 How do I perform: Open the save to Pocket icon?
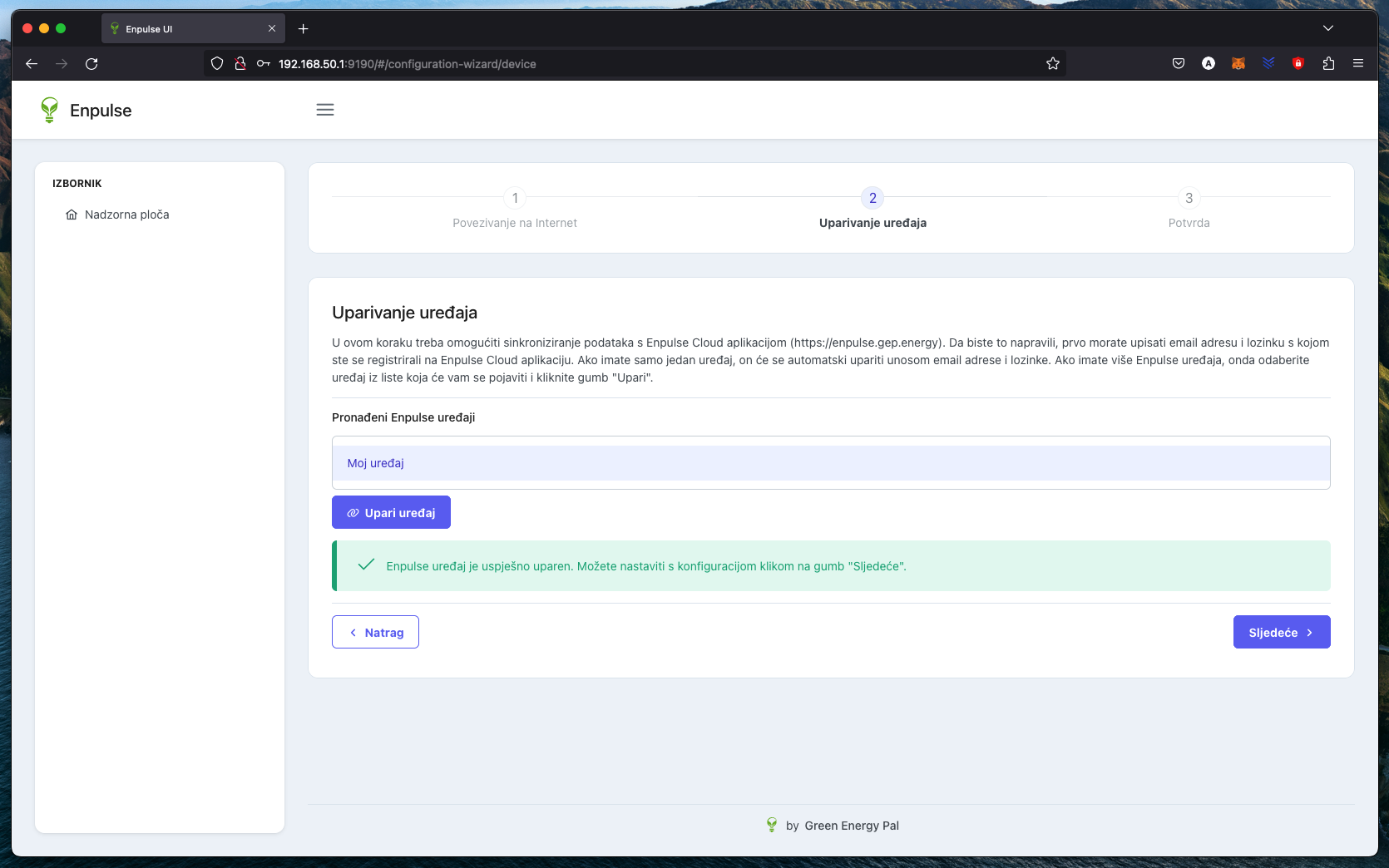[x=1179, y=63]
